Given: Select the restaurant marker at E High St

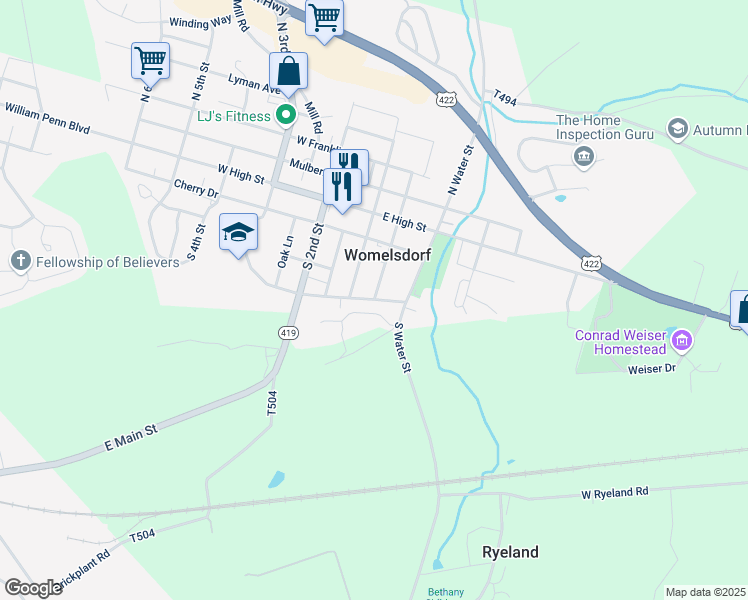Looking at the screenshot, I should pos(342,187).
